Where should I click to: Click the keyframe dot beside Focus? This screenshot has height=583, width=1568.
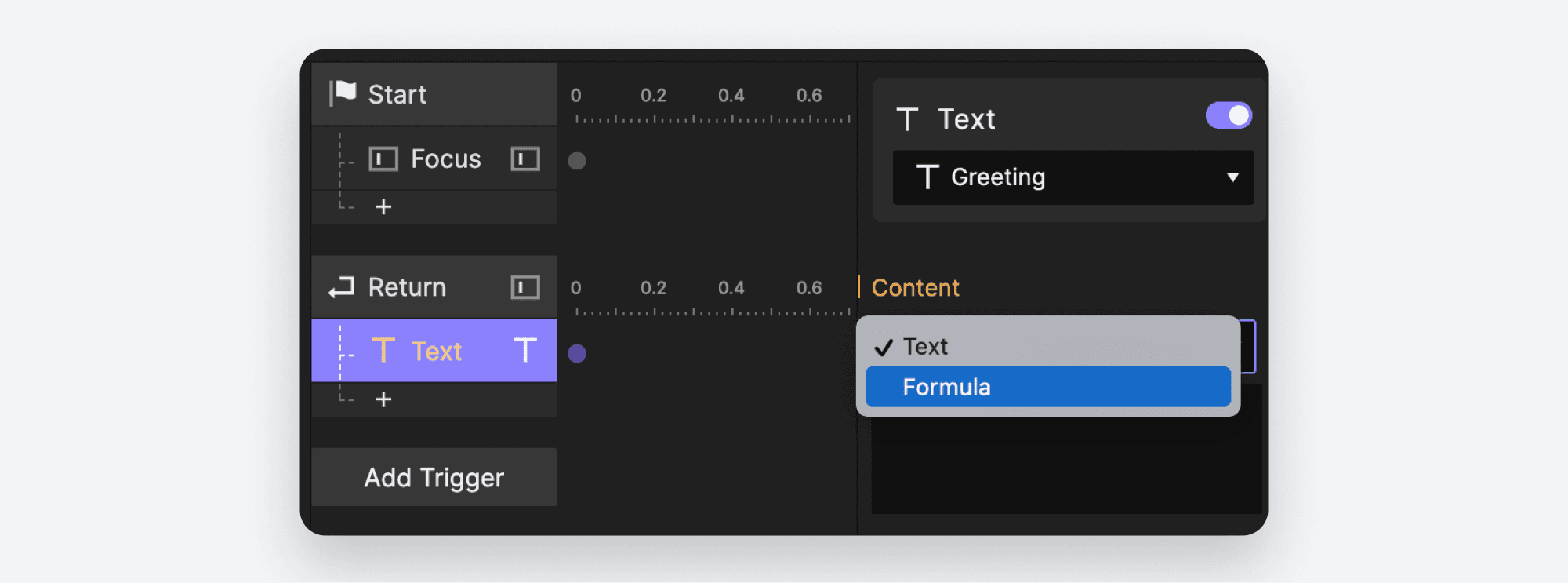tap(578, 160)
